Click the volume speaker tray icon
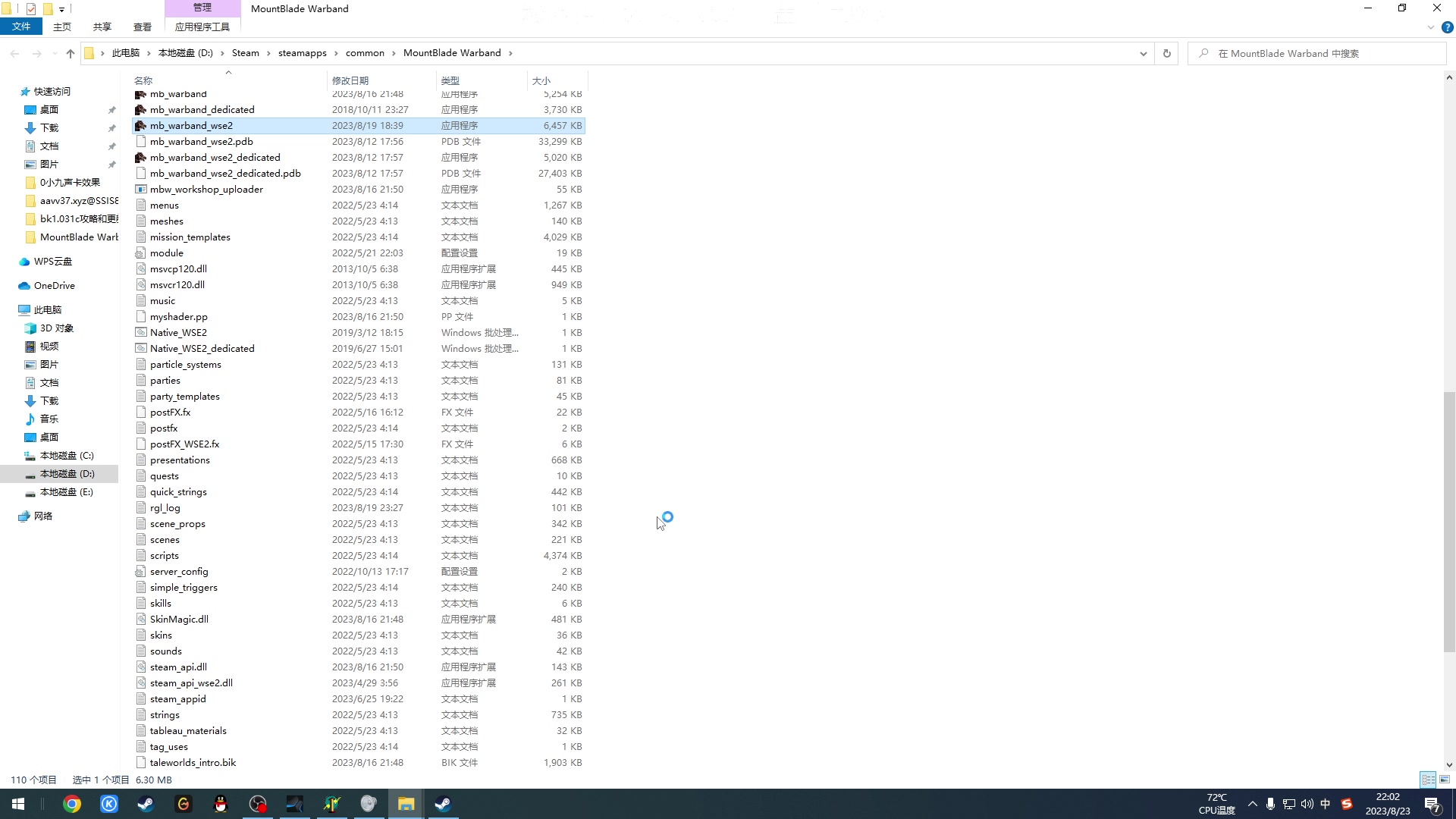 tap(1307, 805)
